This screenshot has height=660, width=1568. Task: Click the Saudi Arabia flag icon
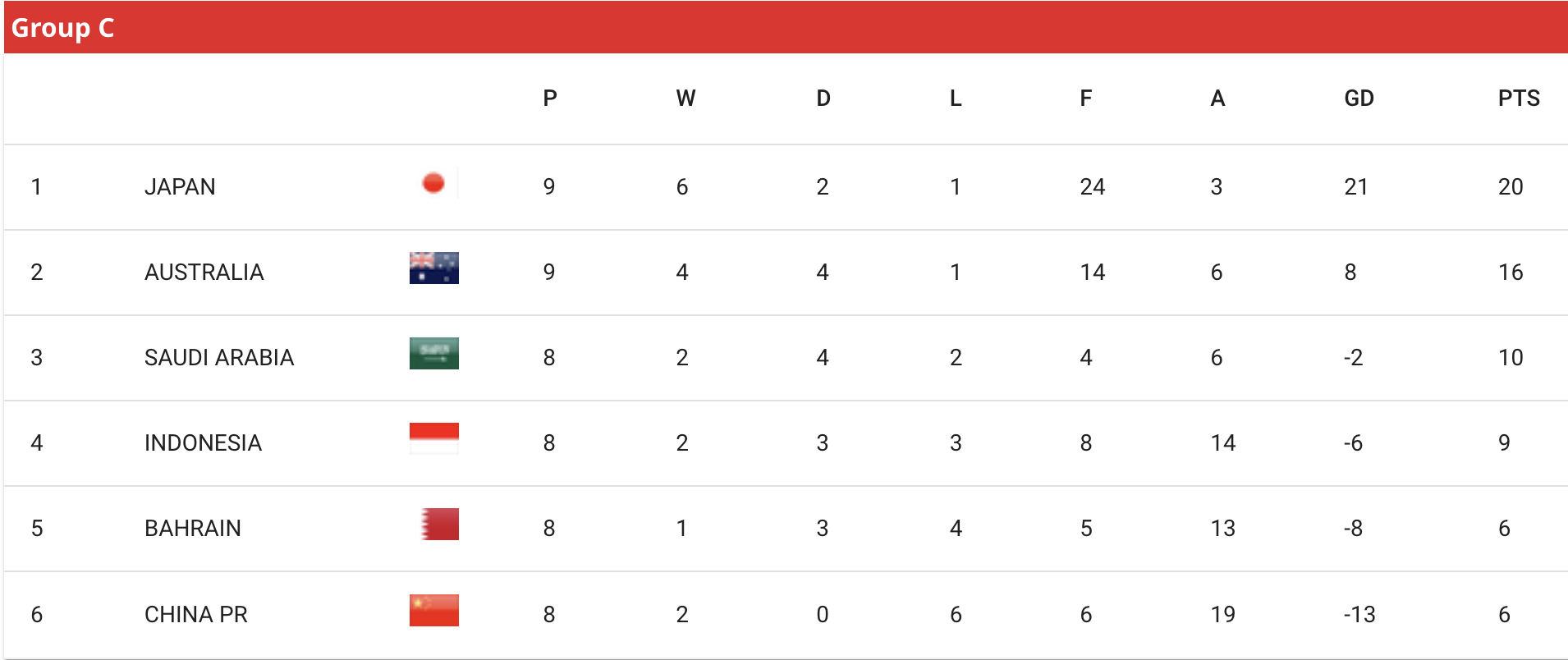(x=434, y=354)
